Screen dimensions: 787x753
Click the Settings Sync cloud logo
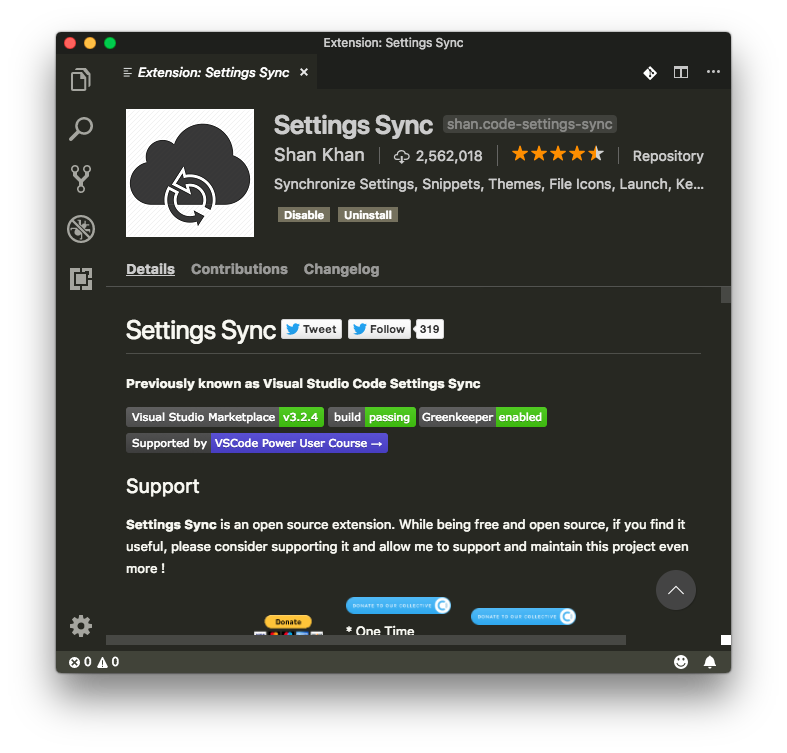(x=190, y=173)
